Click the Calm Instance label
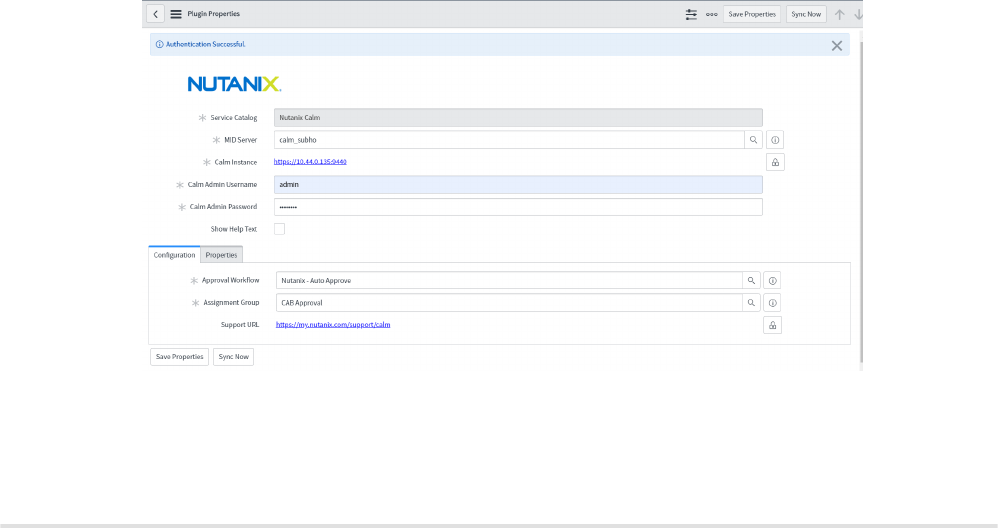Screen dimensions: 998x528 (235, 162)
